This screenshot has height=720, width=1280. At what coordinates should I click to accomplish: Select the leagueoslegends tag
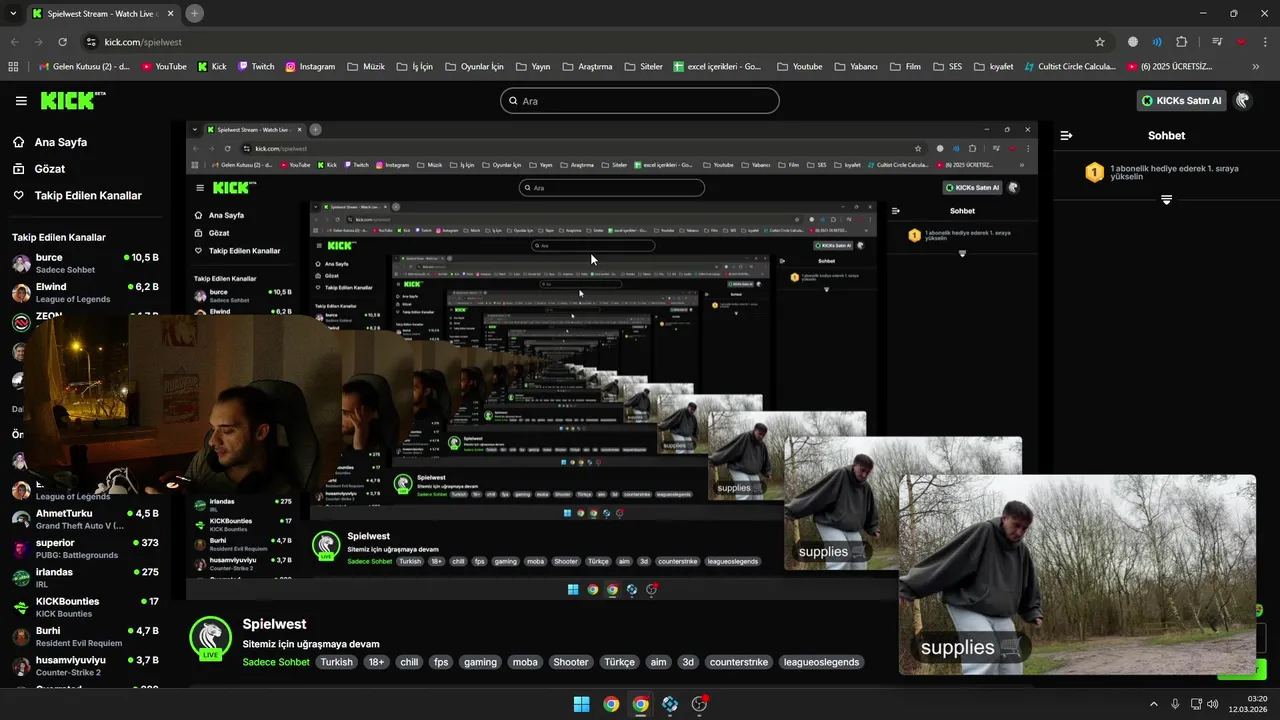(x=821, y=662)
